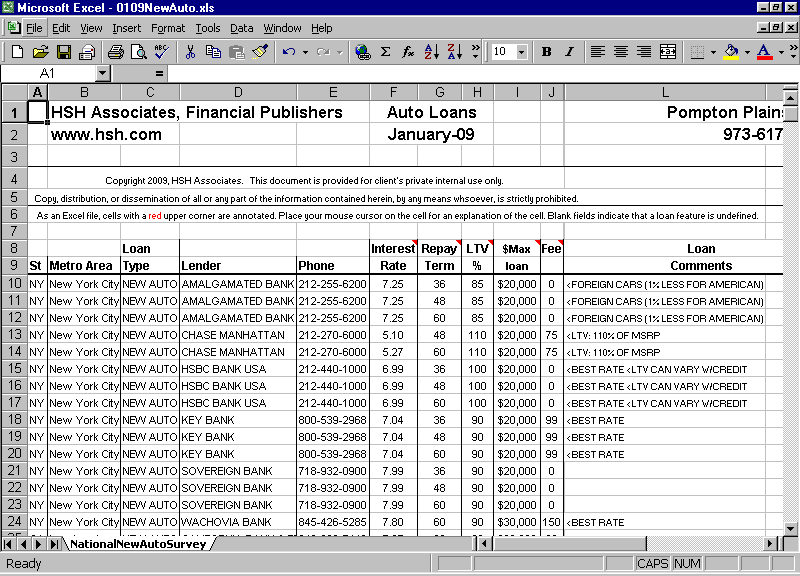Open the File menu
The width and height of the screenshot is (800, 576).
(34, 28)
